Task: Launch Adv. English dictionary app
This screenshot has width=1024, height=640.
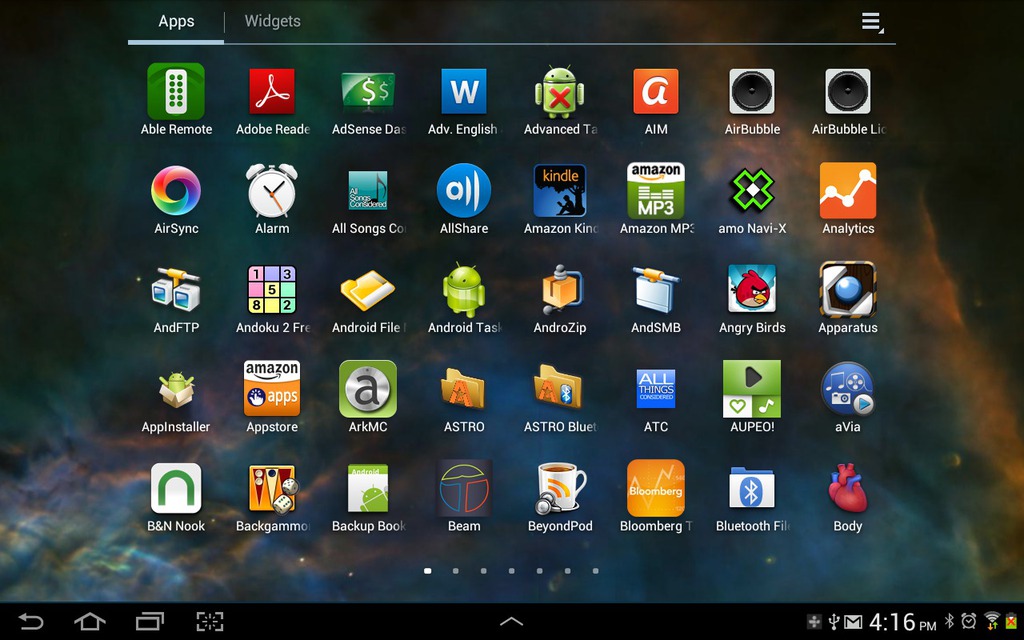Action: coord(464,91)
